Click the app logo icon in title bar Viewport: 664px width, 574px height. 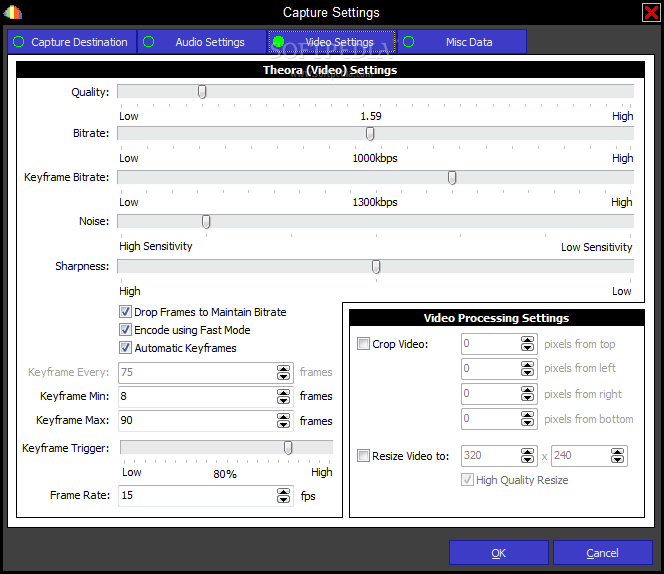click(13, 12)
